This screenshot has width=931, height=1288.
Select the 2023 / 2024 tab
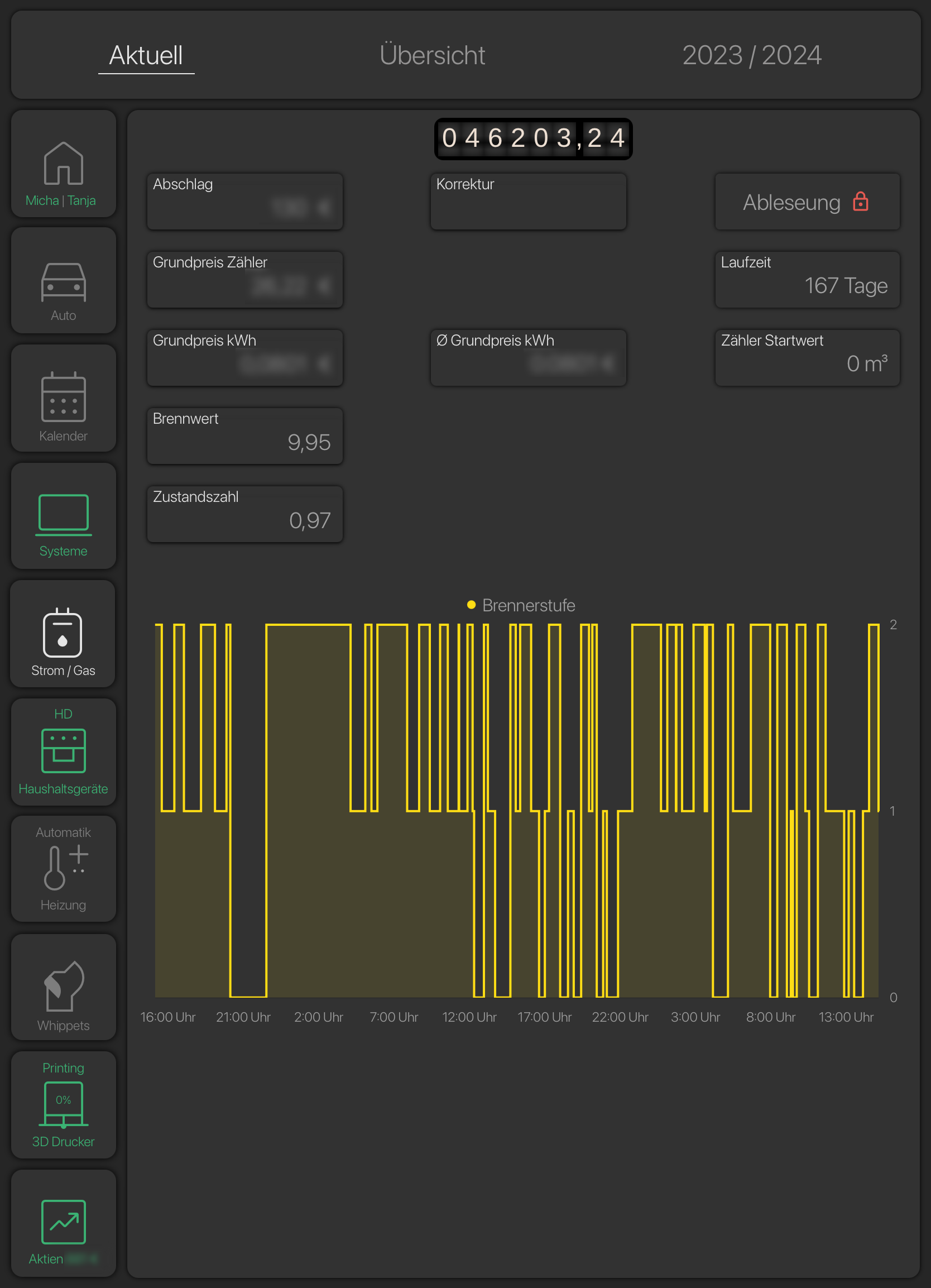pyautogui.click(x=752, y=55)
